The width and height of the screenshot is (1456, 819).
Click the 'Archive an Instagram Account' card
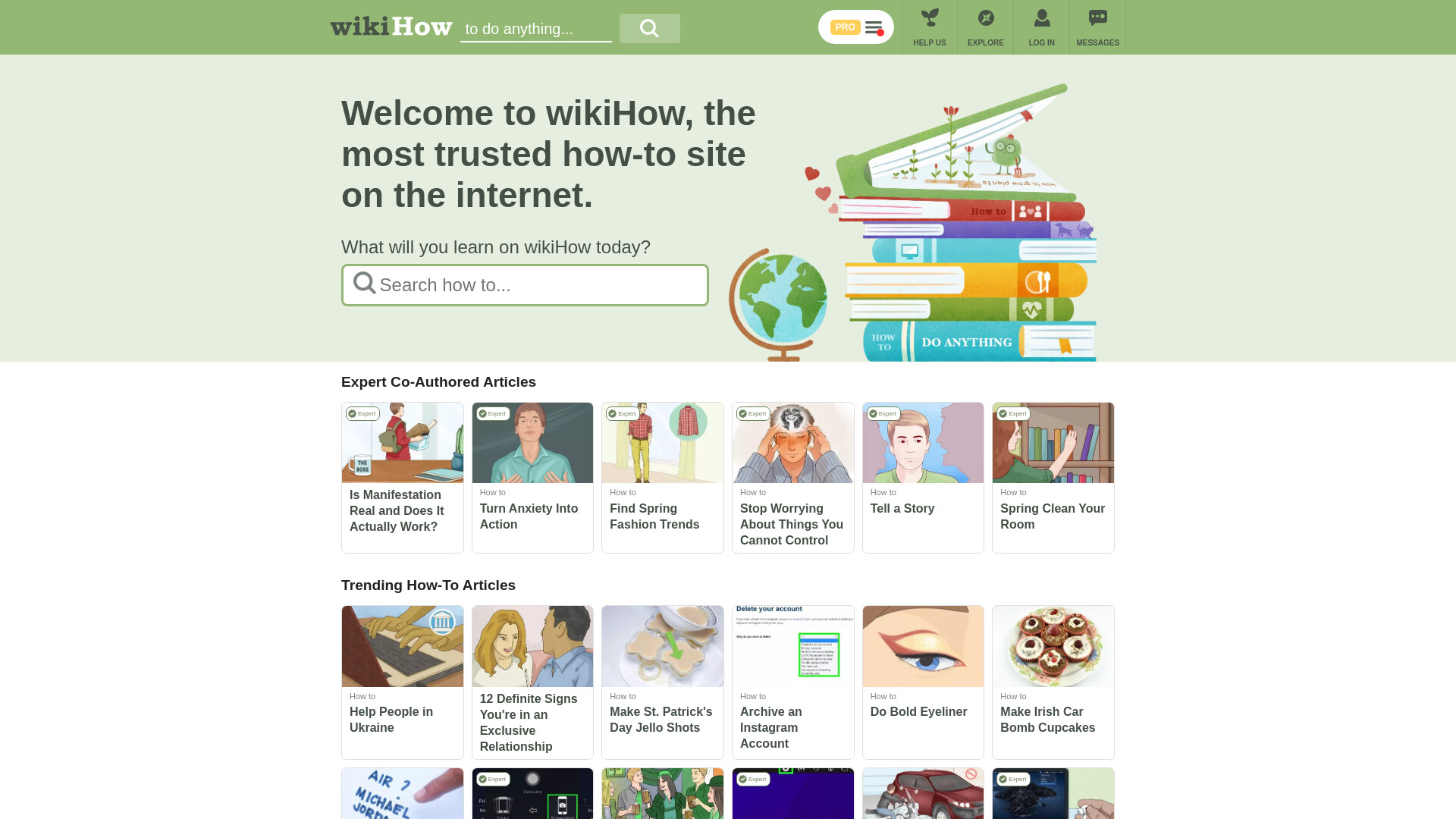(792, 682)
